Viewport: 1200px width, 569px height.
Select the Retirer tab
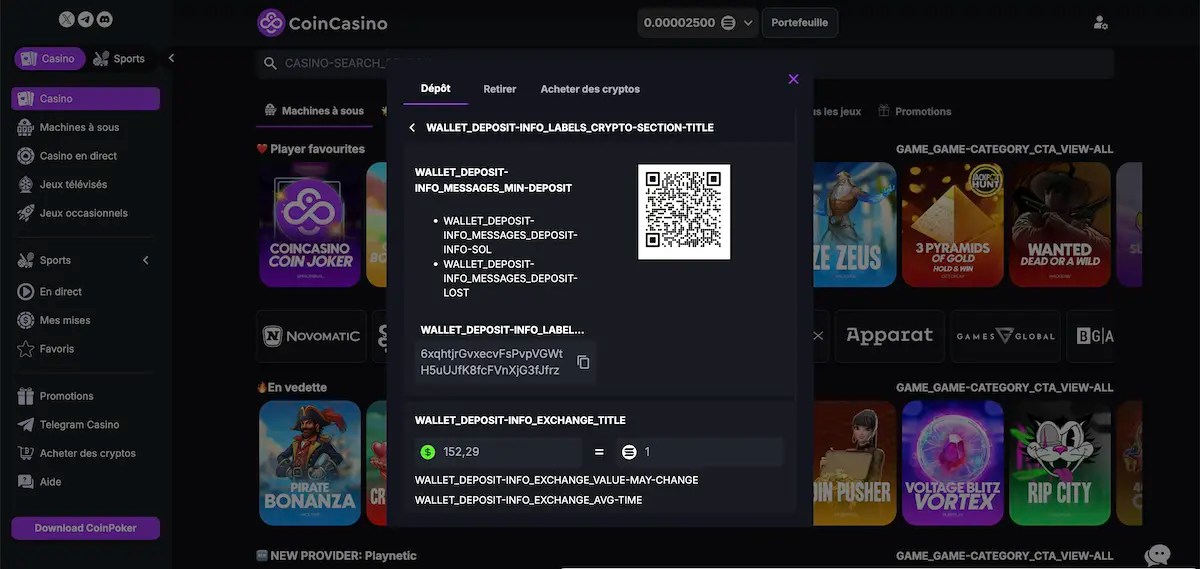(x=500, y=89)
